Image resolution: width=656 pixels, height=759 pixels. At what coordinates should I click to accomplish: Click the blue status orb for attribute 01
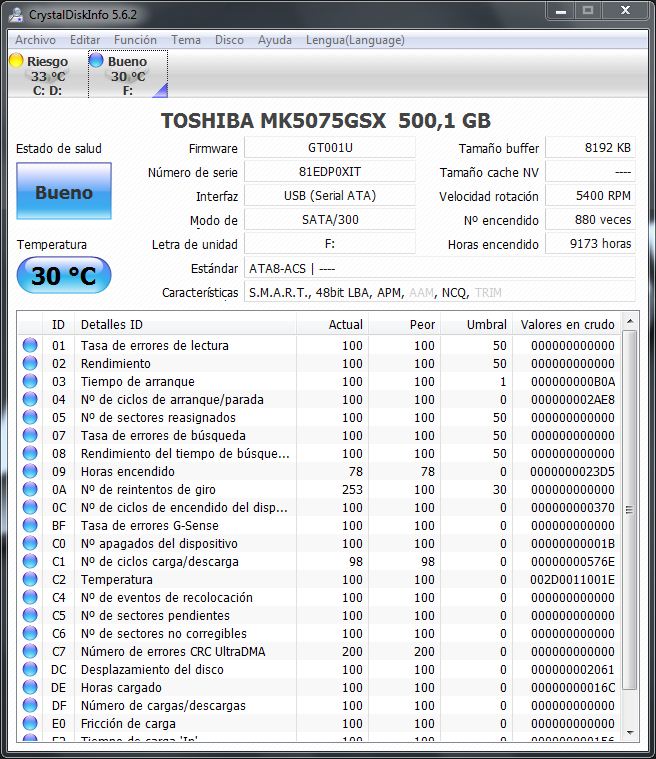30,345
